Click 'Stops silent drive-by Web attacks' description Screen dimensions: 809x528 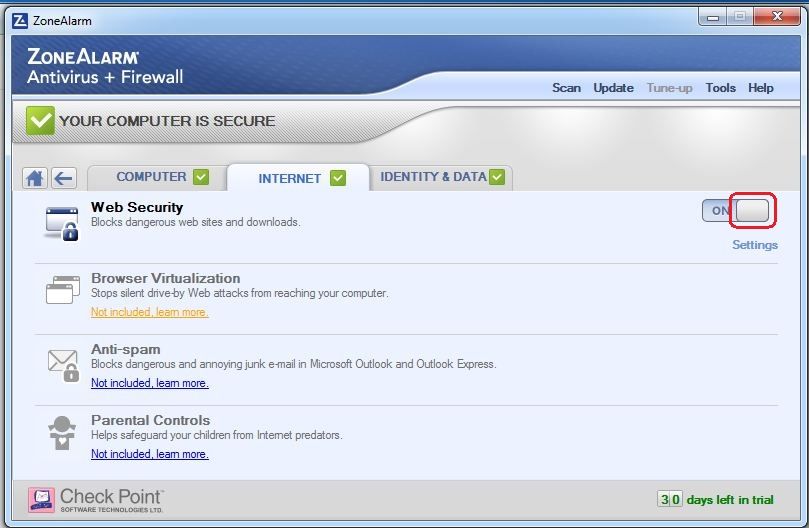tap(239, 293)
